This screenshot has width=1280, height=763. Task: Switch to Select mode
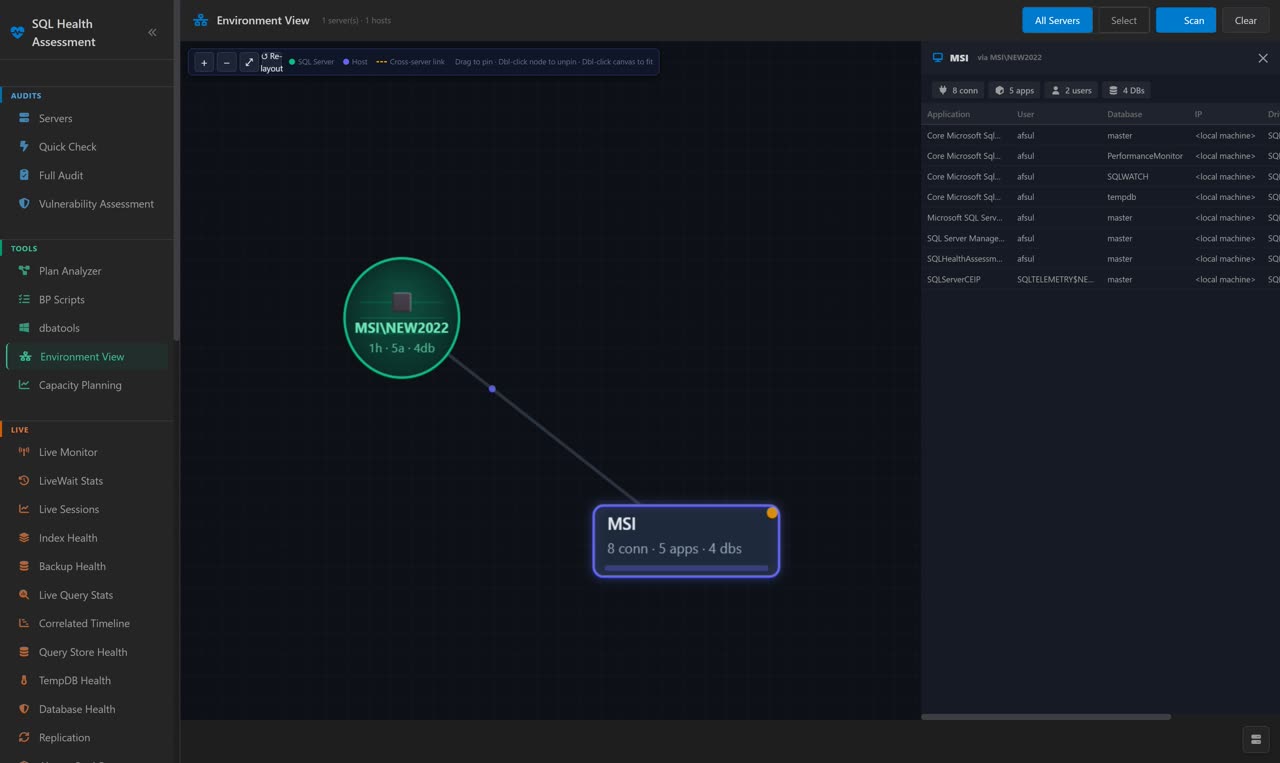coord(1122,19)
